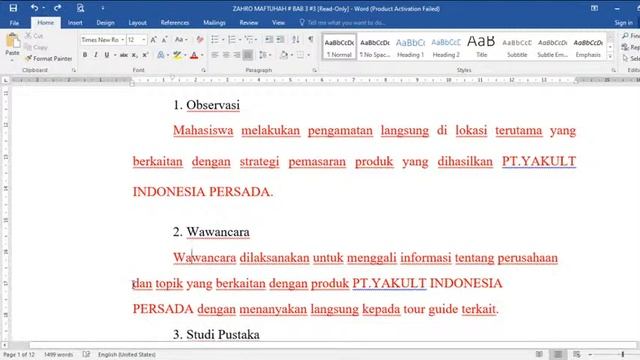The image size is (640, 360).
Task: Click the Save icon in title bar
Action: pyautogui.click(x=13, y=8)
